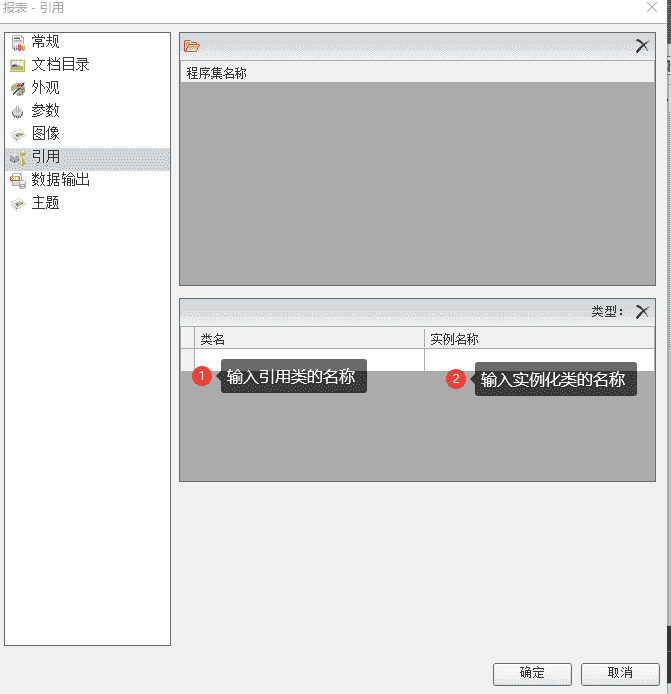Remove assembly with top X icon

tap(642, 46)
